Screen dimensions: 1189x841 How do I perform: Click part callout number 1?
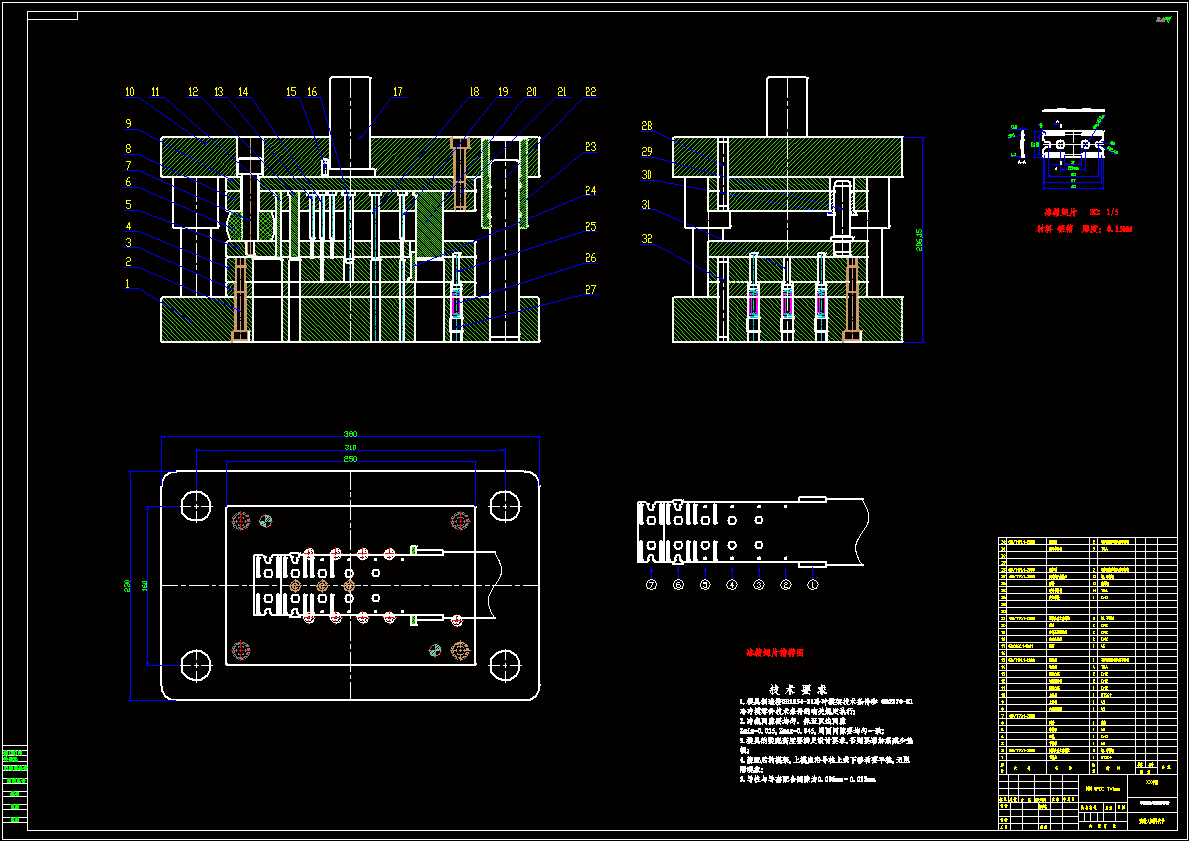[127, 284]
